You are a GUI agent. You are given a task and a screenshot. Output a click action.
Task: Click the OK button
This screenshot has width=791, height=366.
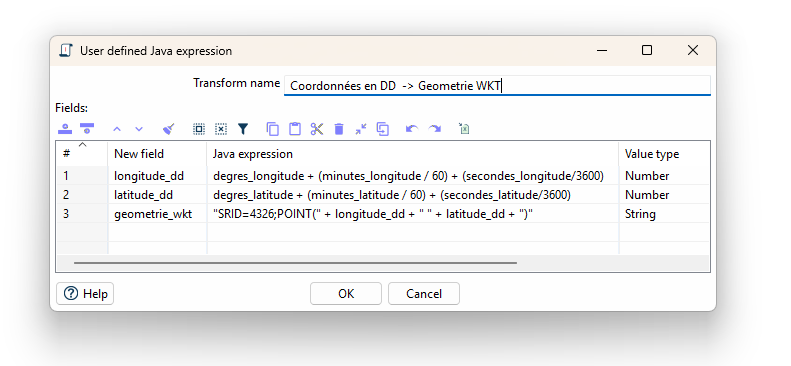(x=346, y=293)
